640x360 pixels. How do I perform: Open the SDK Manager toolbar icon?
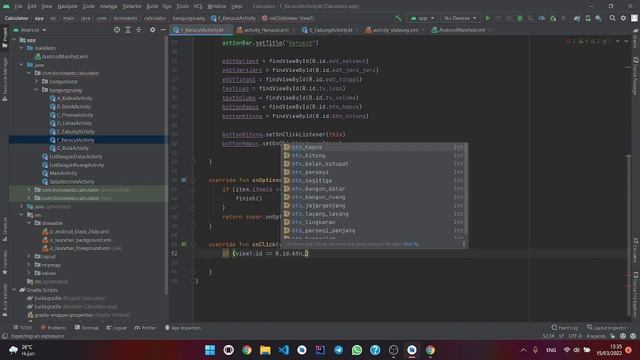pyautogui.click(x=598, y=18)
